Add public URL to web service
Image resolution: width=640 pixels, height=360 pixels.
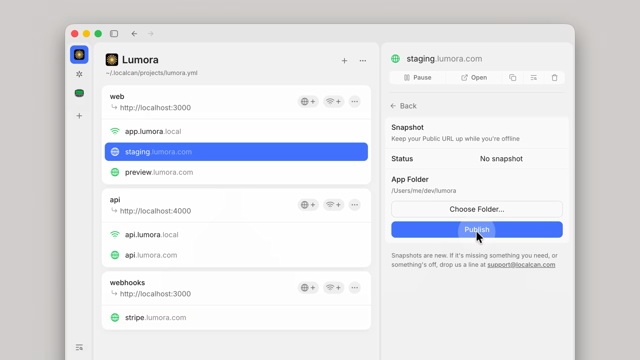pos(308,102)
